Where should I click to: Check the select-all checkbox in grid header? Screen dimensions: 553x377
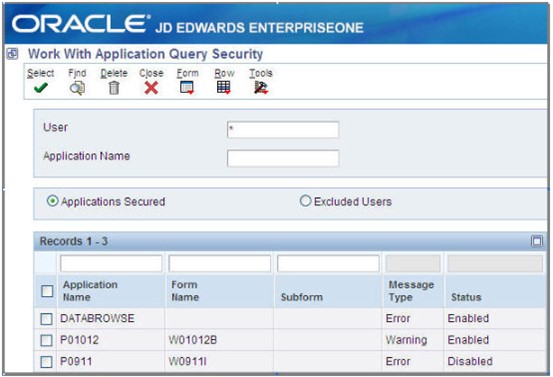click(47, 291)
